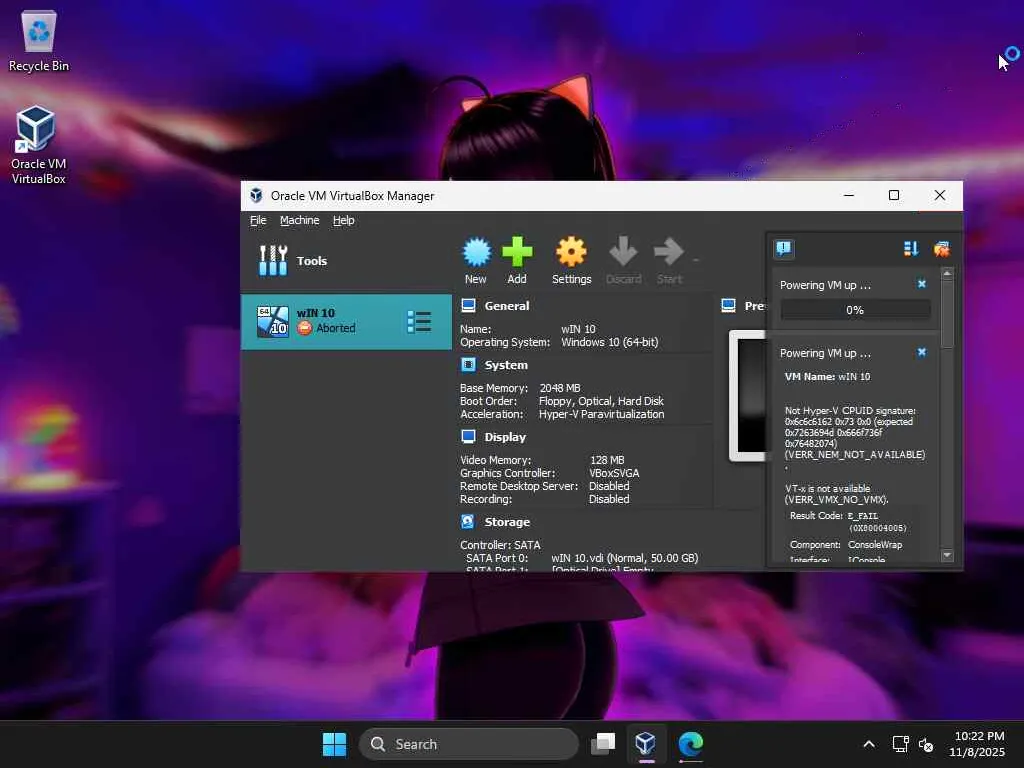
Task: Click the 0% progress bar
Action: 855,310
